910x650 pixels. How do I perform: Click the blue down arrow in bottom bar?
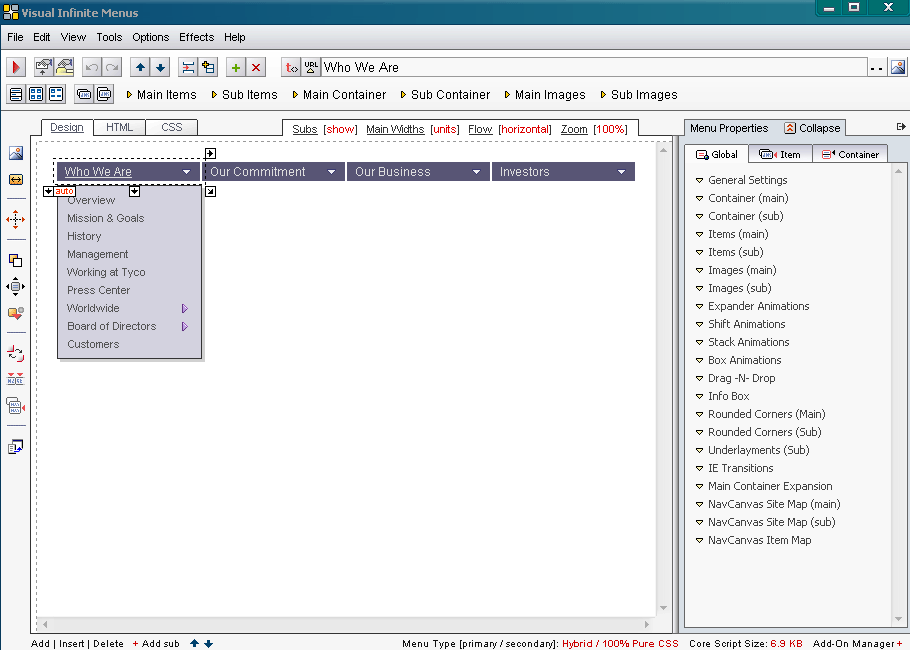pos(209,643)
